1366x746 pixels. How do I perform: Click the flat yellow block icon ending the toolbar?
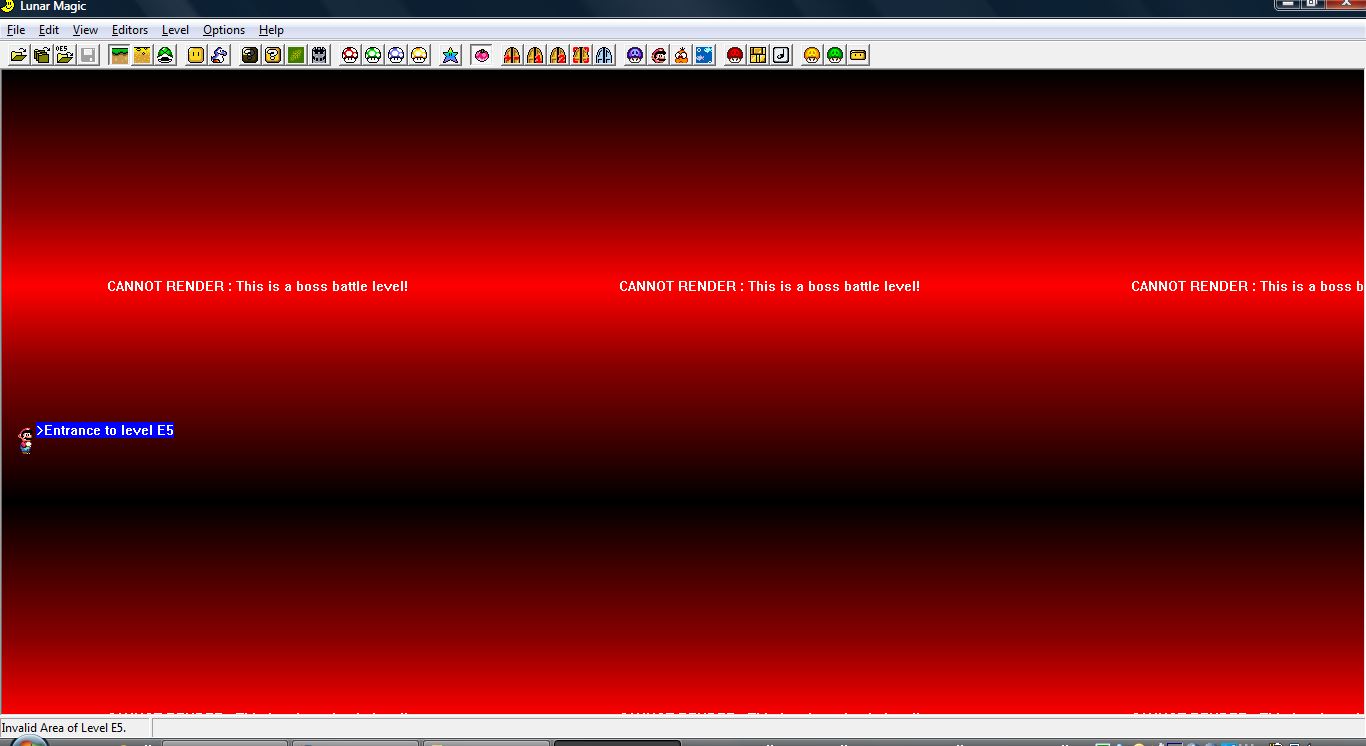point(858,55)
